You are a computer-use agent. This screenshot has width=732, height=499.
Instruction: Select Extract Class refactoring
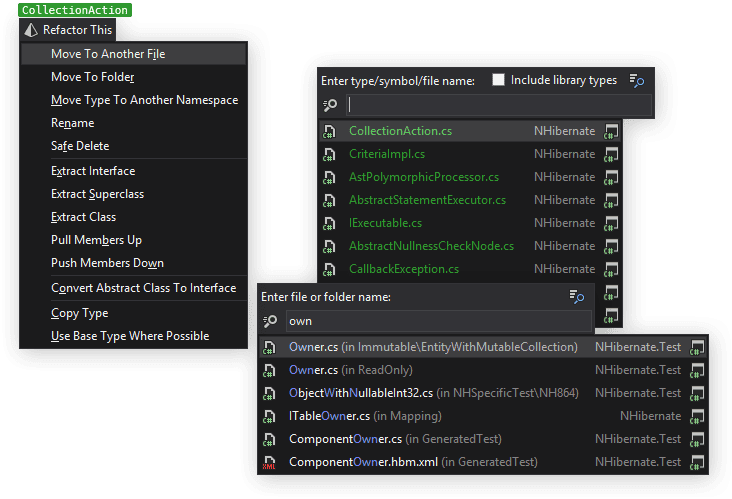tap(134, 217)
